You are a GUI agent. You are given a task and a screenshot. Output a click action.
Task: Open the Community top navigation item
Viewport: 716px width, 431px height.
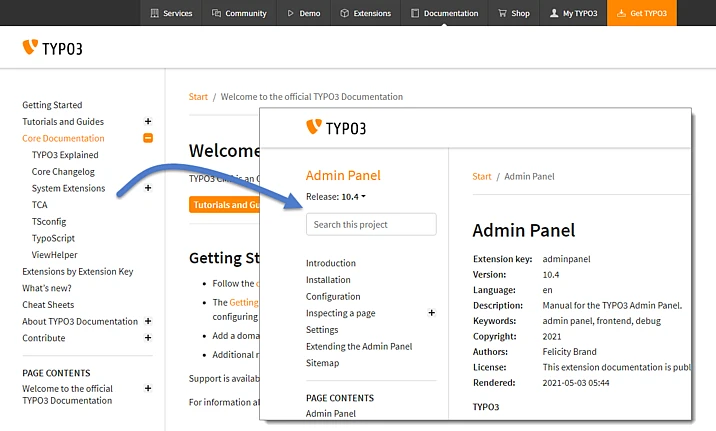click(239, 13)
